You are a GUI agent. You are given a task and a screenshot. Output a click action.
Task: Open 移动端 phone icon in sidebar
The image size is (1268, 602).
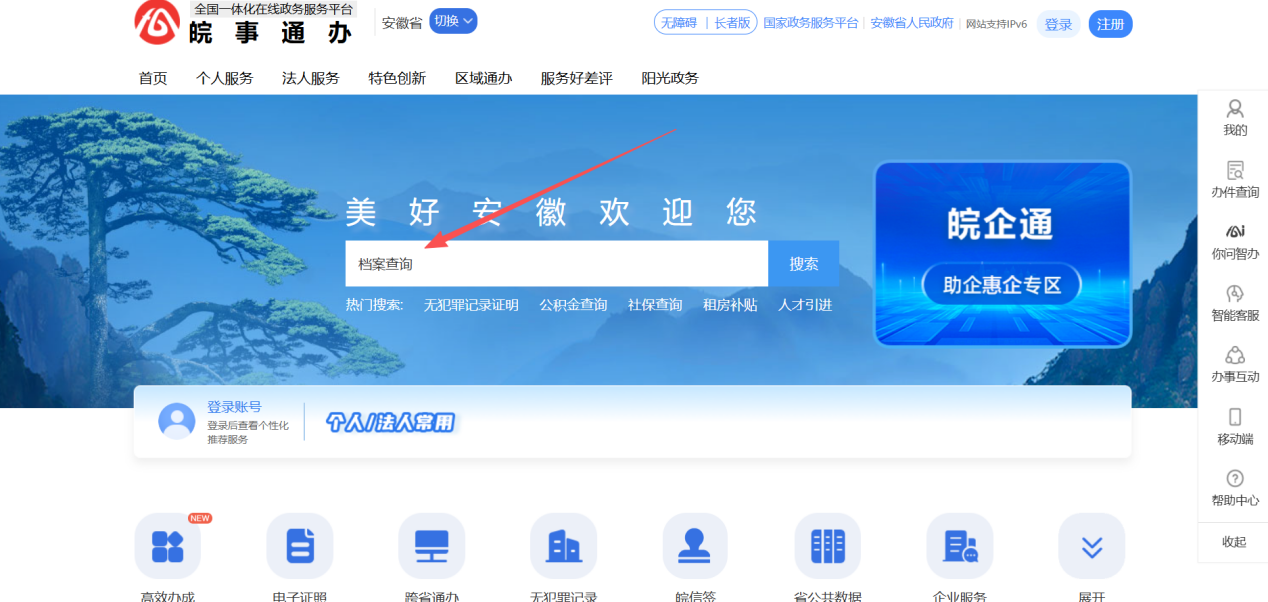1235,417
